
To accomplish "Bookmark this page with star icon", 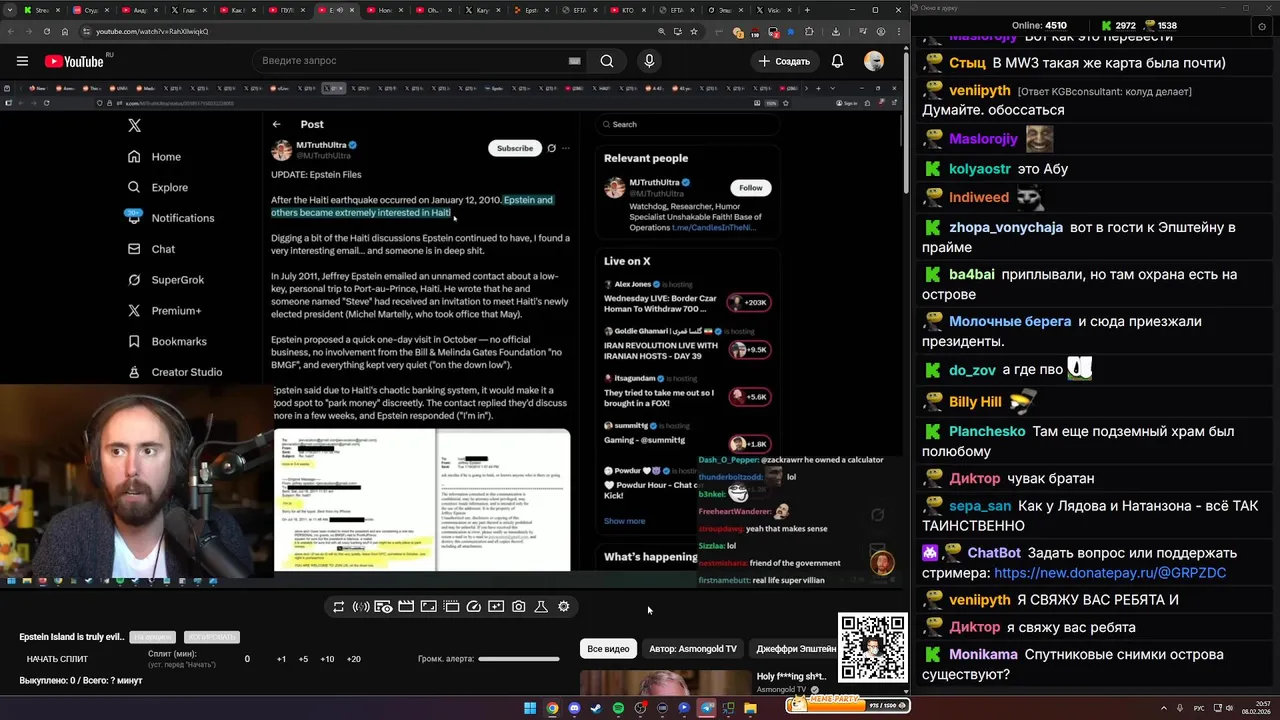I will click(x=694, y=31).
